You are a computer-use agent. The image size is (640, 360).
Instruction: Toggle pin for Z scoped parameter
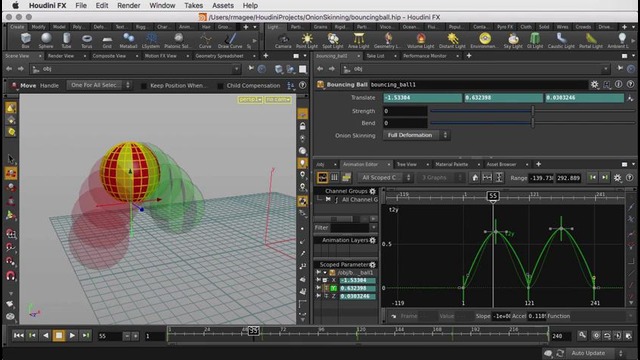point(318,296)
